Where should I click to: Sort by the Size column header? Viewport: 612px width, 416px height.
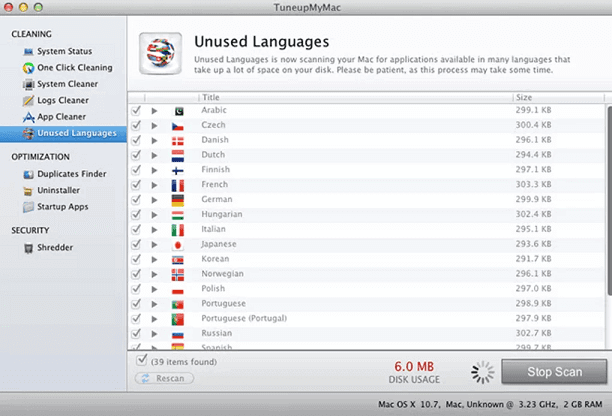[x=558, y=97]
